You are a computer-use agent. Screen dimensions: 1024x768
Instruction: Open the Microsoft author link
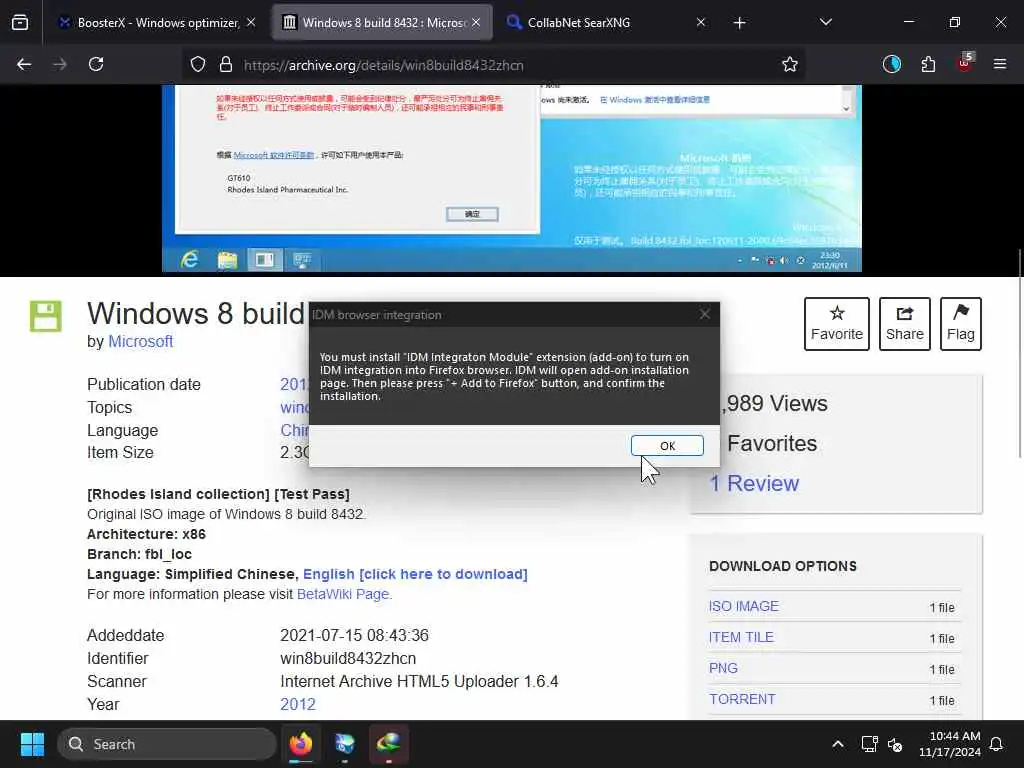click(140, 342)
